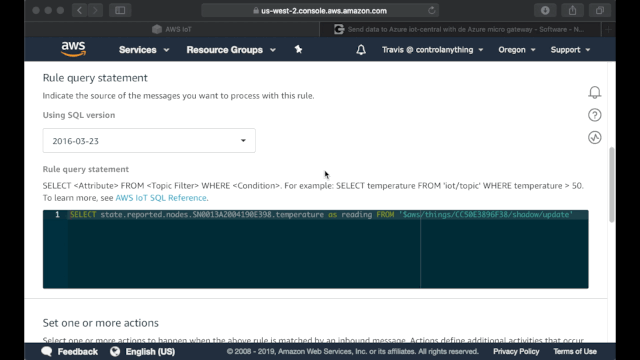Open the Terms of Use link

575,351
